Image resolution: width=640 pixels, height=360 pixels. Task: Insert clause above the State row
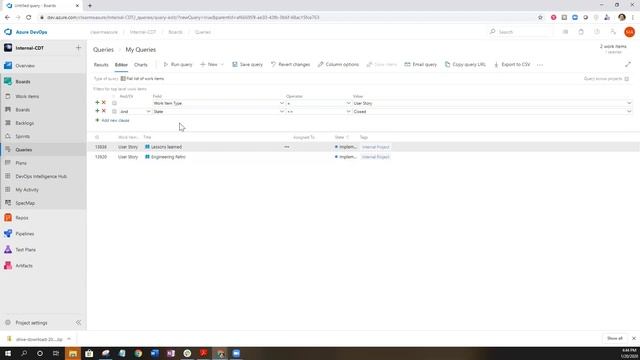click(x=97, y=111)
